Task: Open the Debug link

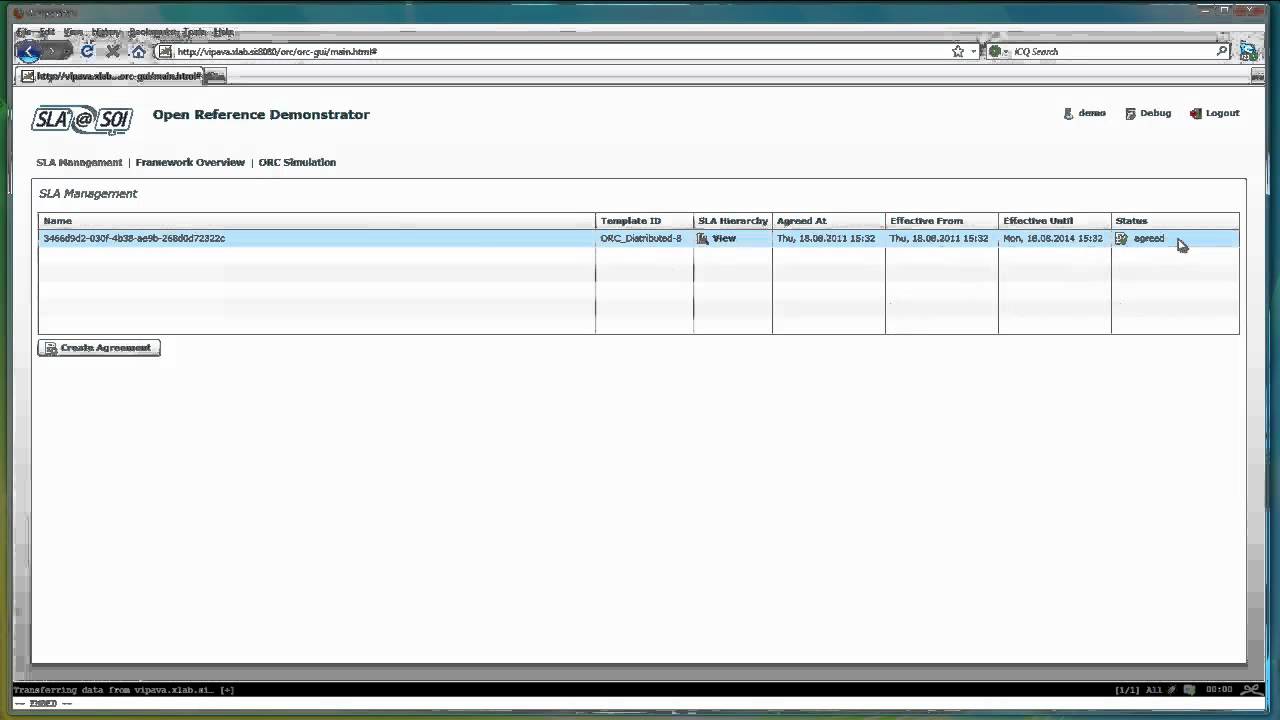Action: coord(1155,113)
